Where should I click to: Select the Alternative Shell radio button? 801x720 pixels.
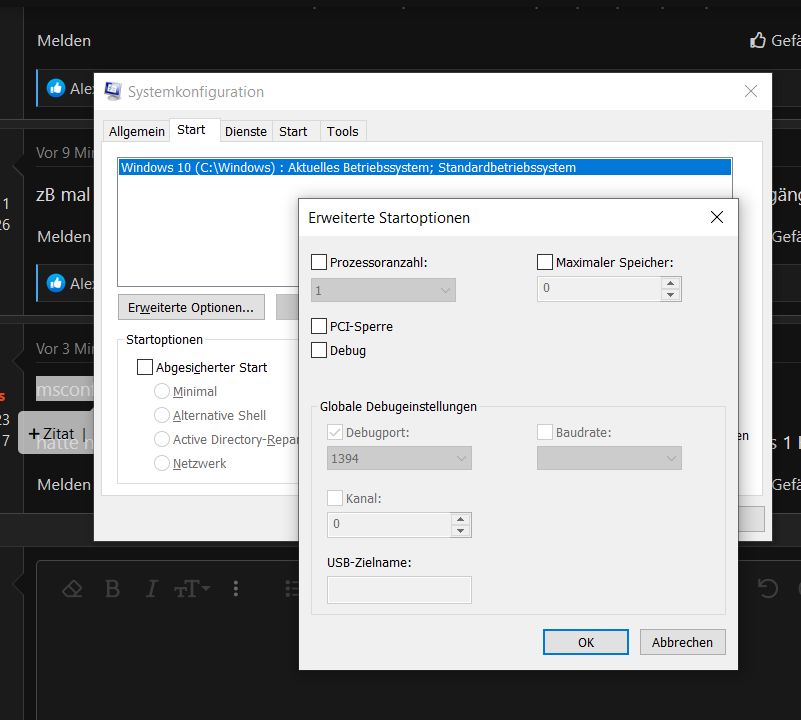click(x=161, y=415)
